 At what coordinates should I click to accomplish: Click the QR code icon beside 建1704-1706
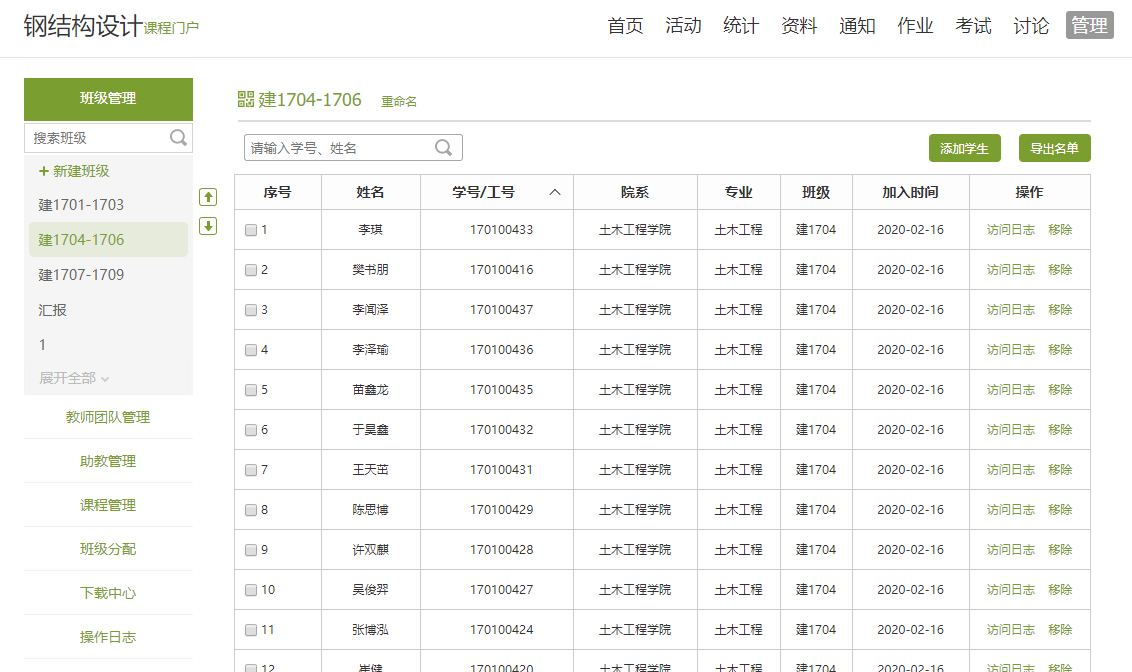pyautogui.click(x=246, y=99)
